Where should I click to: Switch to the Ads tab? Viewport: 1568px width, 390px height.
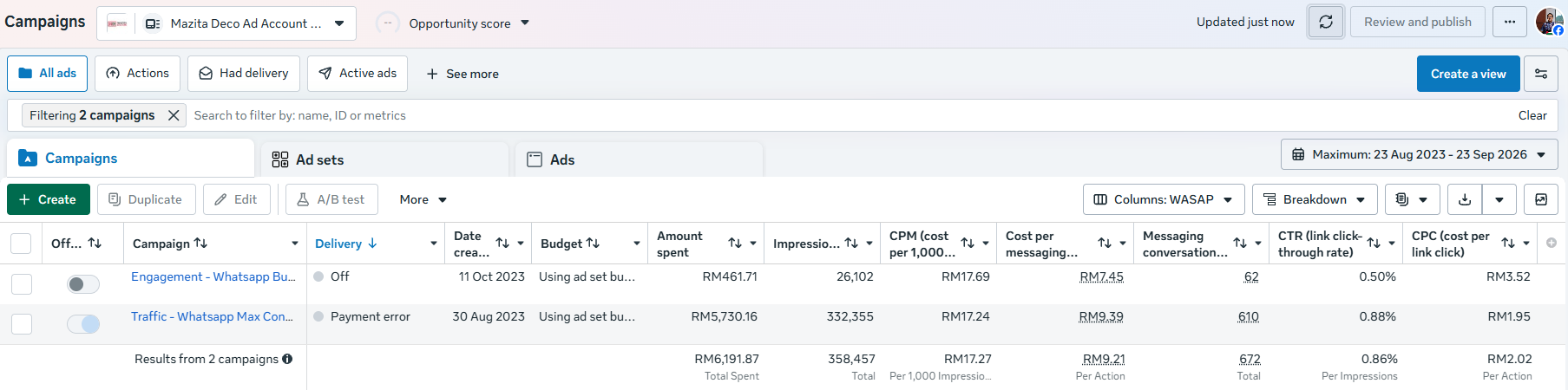pos(640,159)
